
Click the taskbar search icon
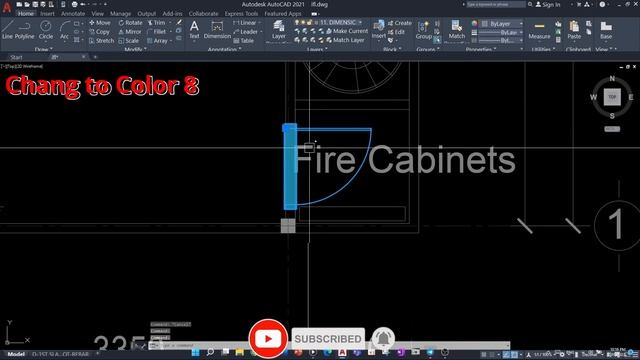click(x=210, y=352)
